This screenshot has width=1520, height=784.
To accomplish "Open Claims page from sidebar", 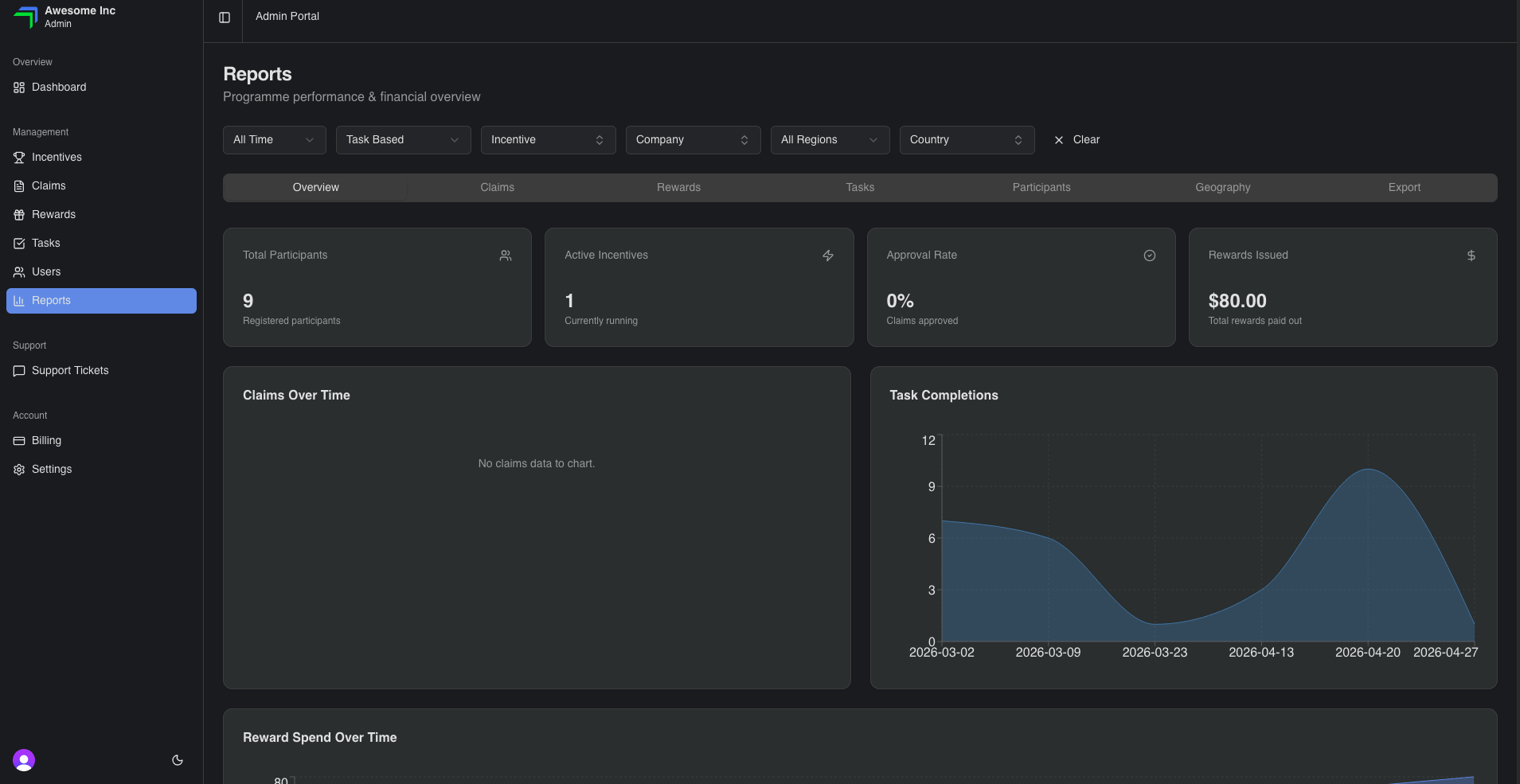I will [102, 186].
